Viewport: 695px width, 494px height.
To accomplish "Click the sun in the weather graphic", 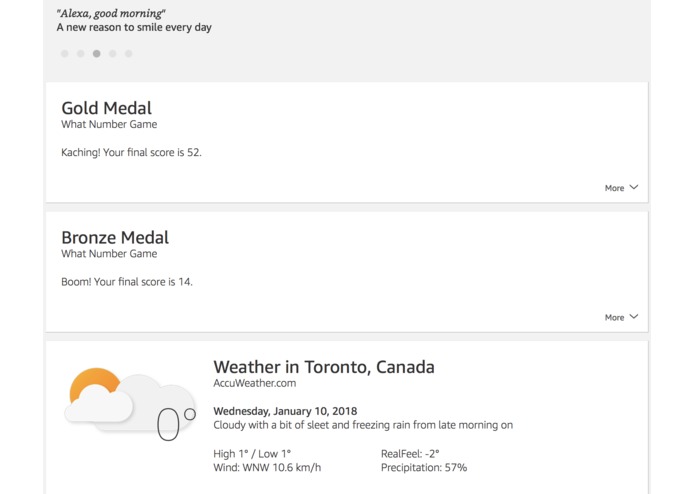I will point(94,382).
